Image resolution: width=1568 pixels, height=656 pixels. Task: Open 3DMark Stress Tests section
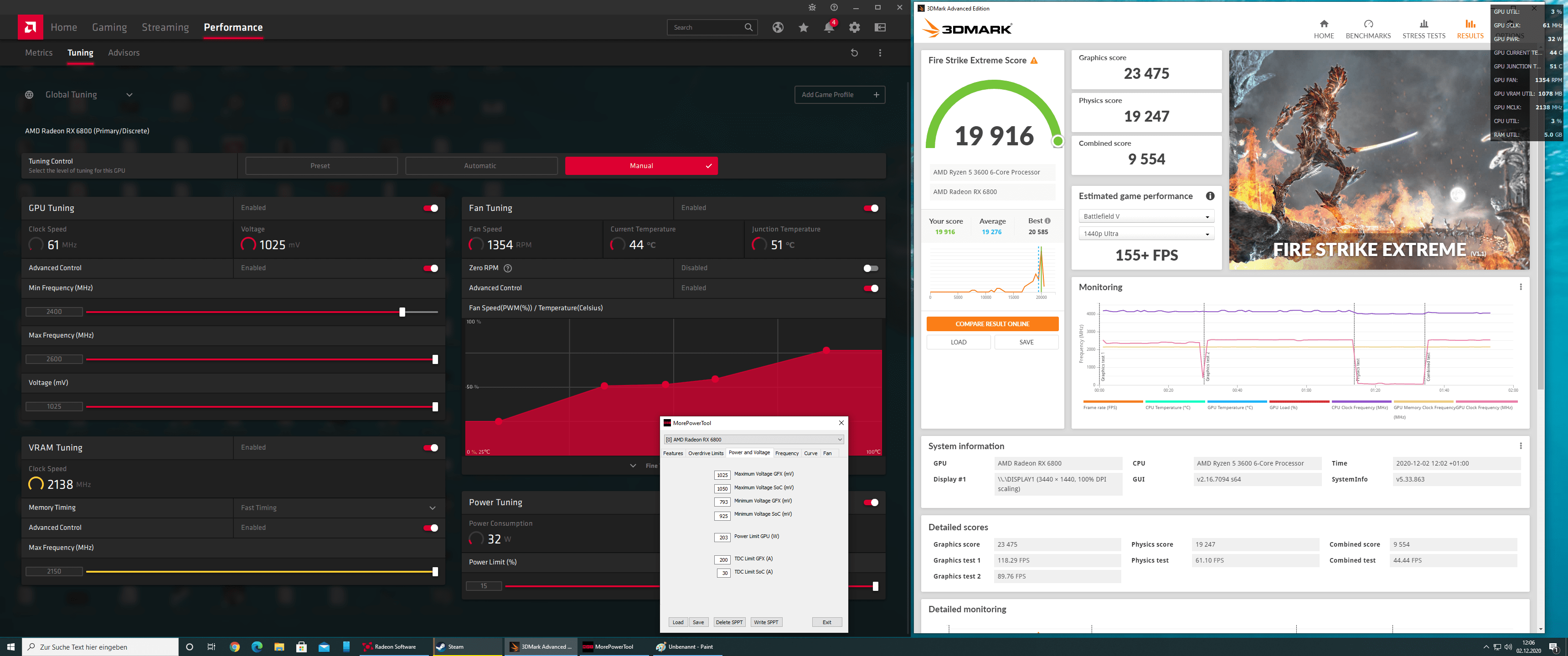1423,29
